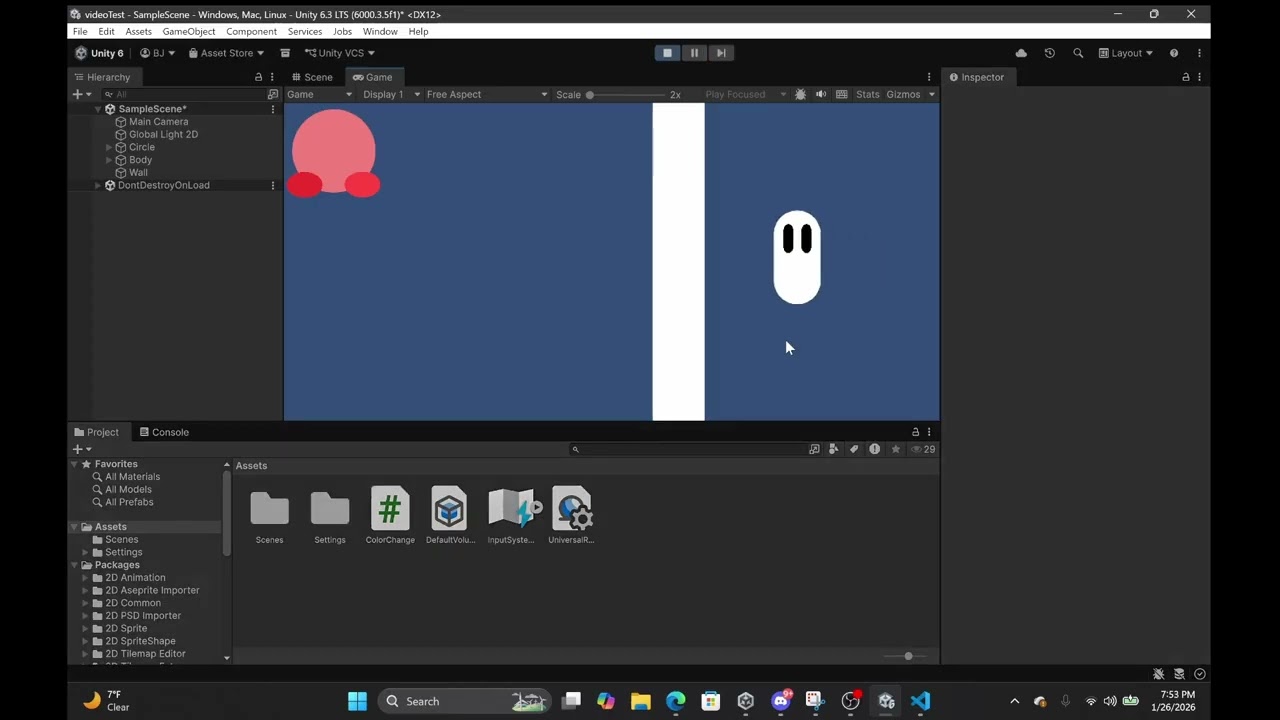1280x720 pixels.
Task: Toggle hidden packages visibility count
Action: 923,449
